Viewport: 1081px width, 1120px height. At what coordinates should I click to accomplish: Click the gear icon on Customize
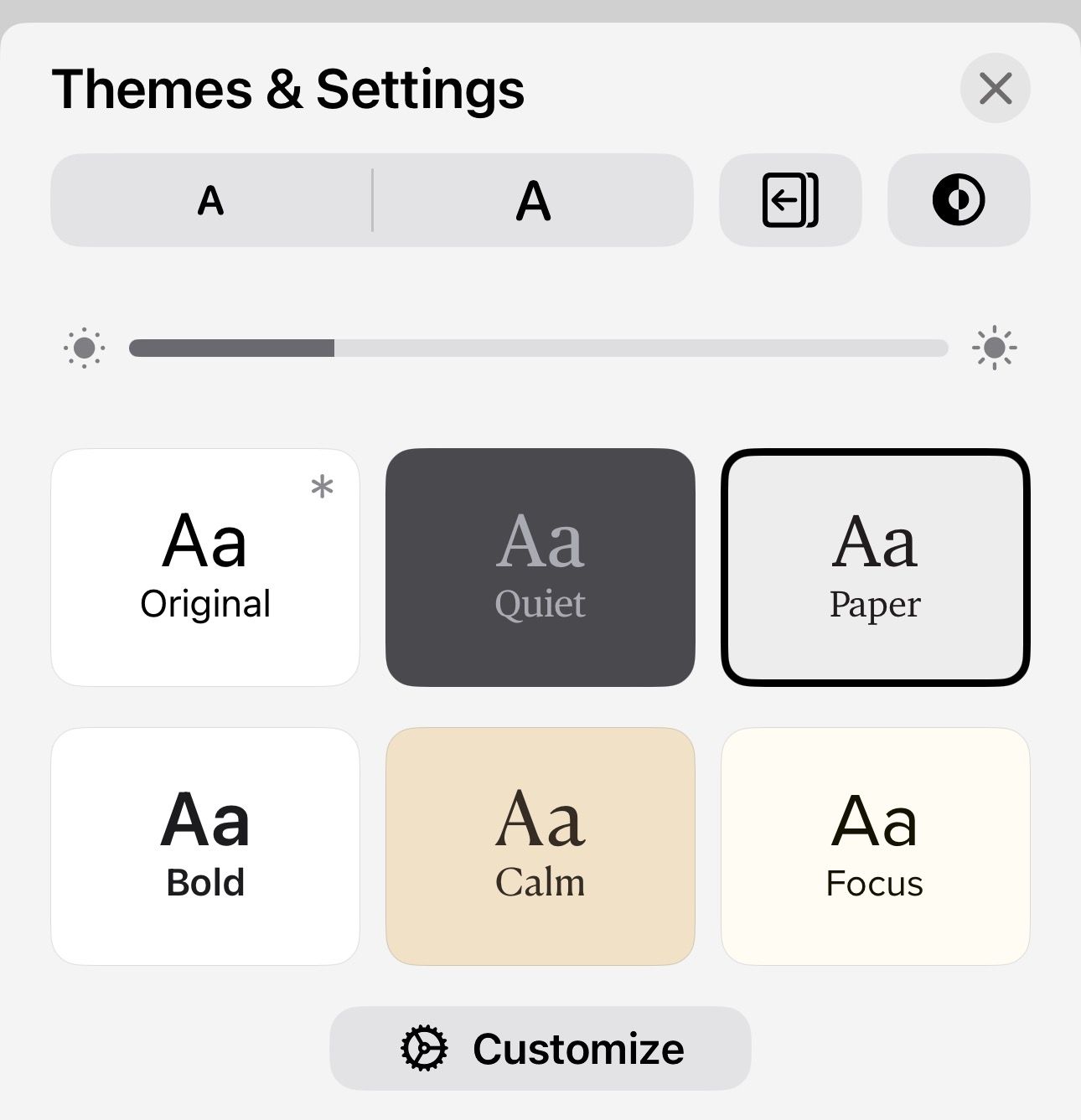(x=424, y=1049)
